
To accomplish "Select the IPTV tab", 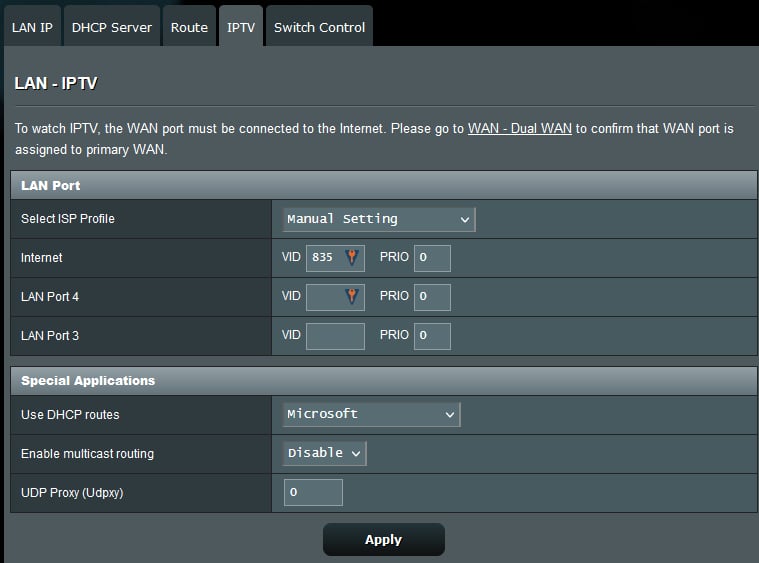I will (x=240, y=27).
